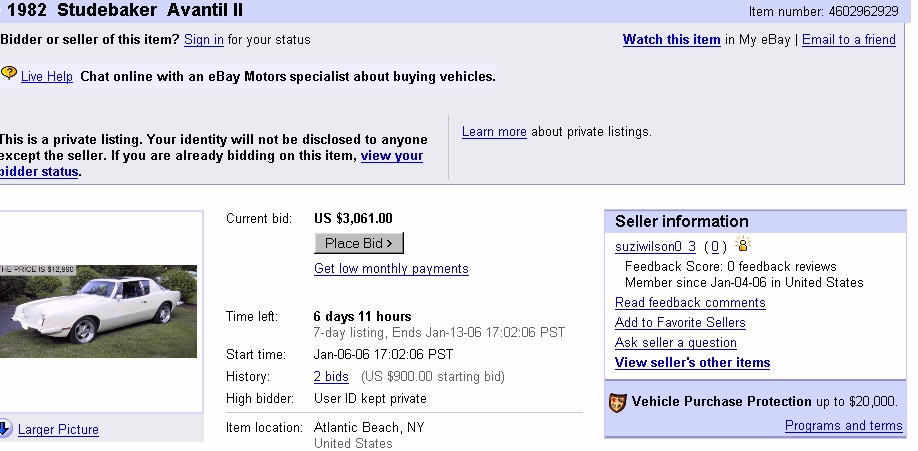Click Learn more about private listings
Screen dimensions: 918x451
pos(494,132)
